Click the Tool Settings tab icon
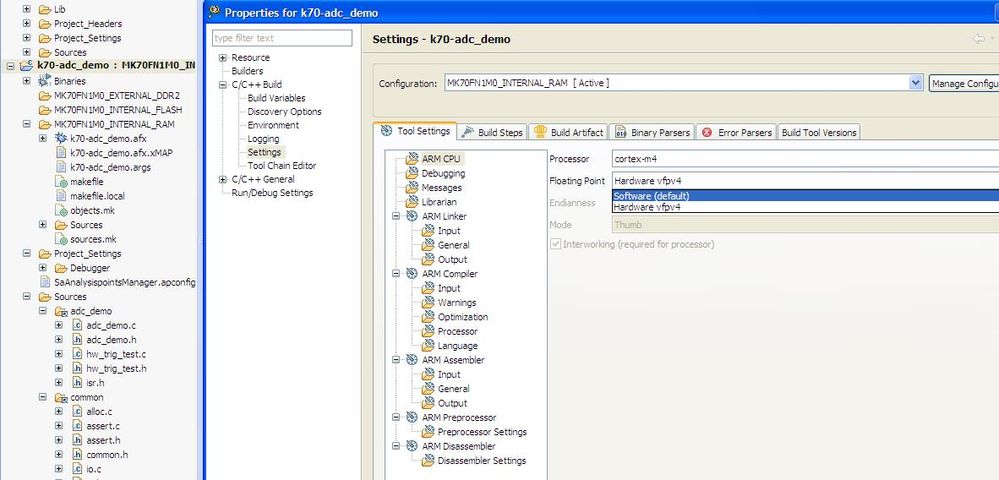The height and width of the screenshot is (480, 999). [386, 131]
